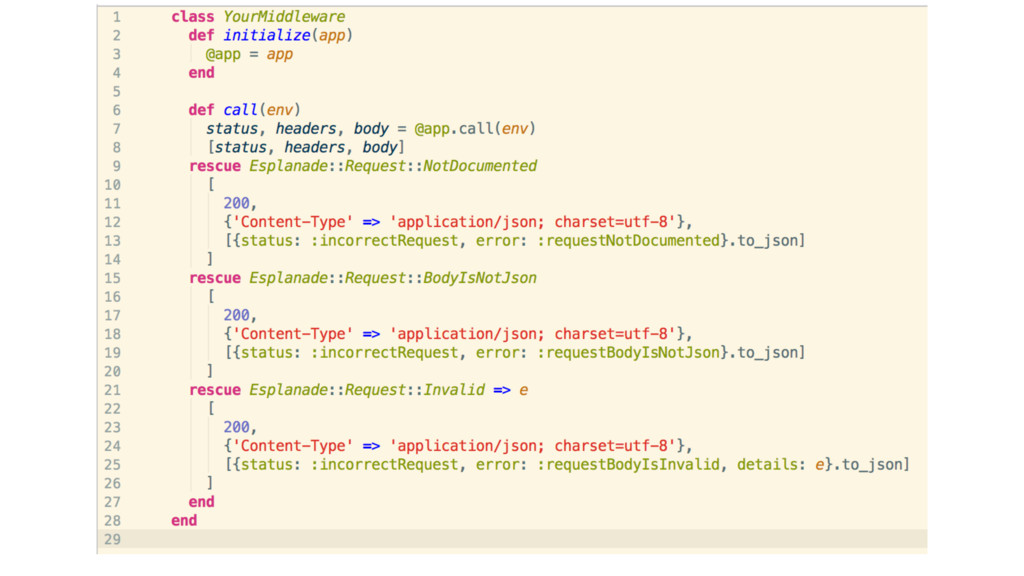1024x576 pixels.
Task: Click line number 16 in the gutter
Action: click(112, 297)
